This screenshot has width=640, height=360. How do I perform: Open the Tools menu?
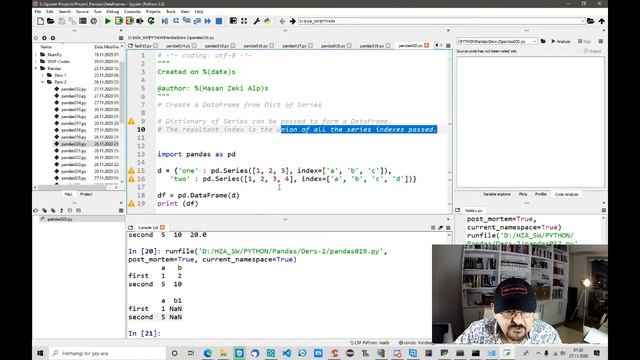[x=171, y=11]
